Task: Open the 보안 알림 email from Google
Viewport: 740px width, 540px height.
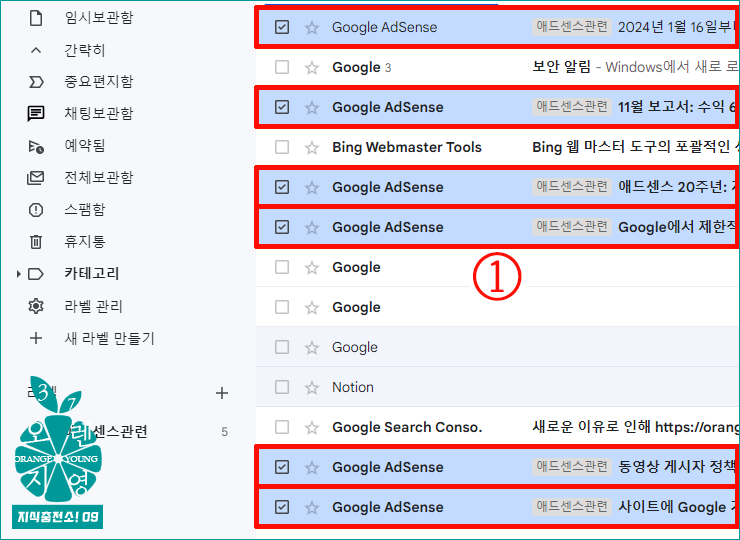Action: tap(562, 67)
